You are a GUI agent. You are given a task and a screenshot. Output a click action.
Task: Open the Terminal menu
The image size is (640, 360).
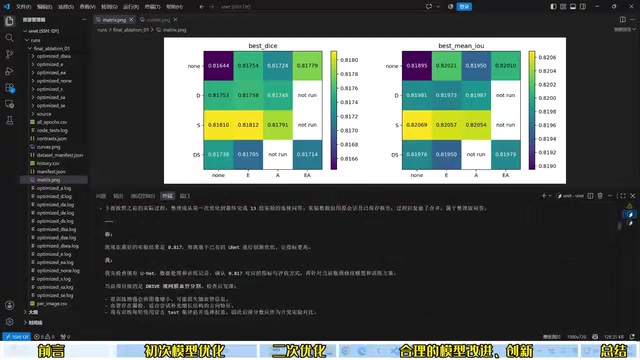(x=152, y=7)
